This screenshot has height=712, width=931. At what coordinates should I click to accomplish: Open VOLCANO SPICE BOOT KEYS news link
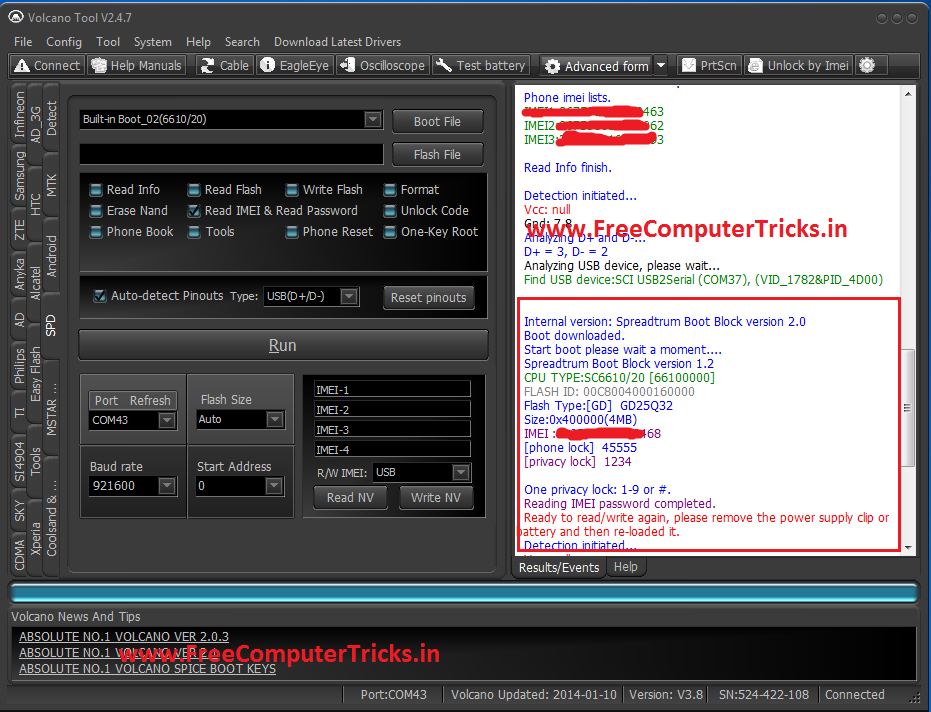click(x=147, y=669)
